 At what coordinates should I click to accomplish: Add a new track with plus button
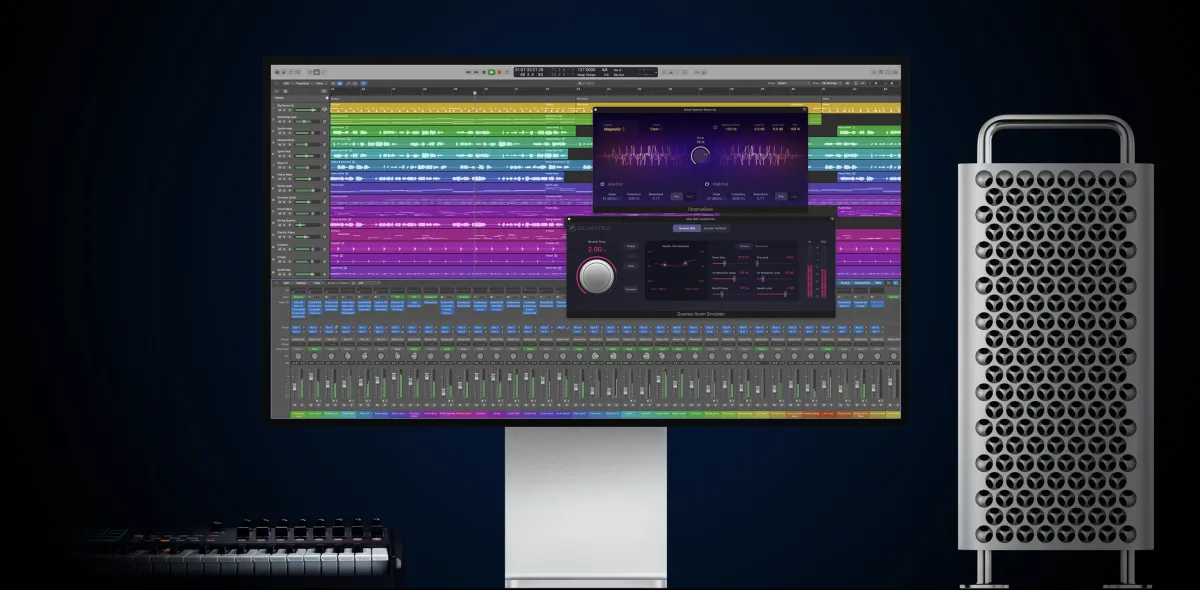(276, 91)
